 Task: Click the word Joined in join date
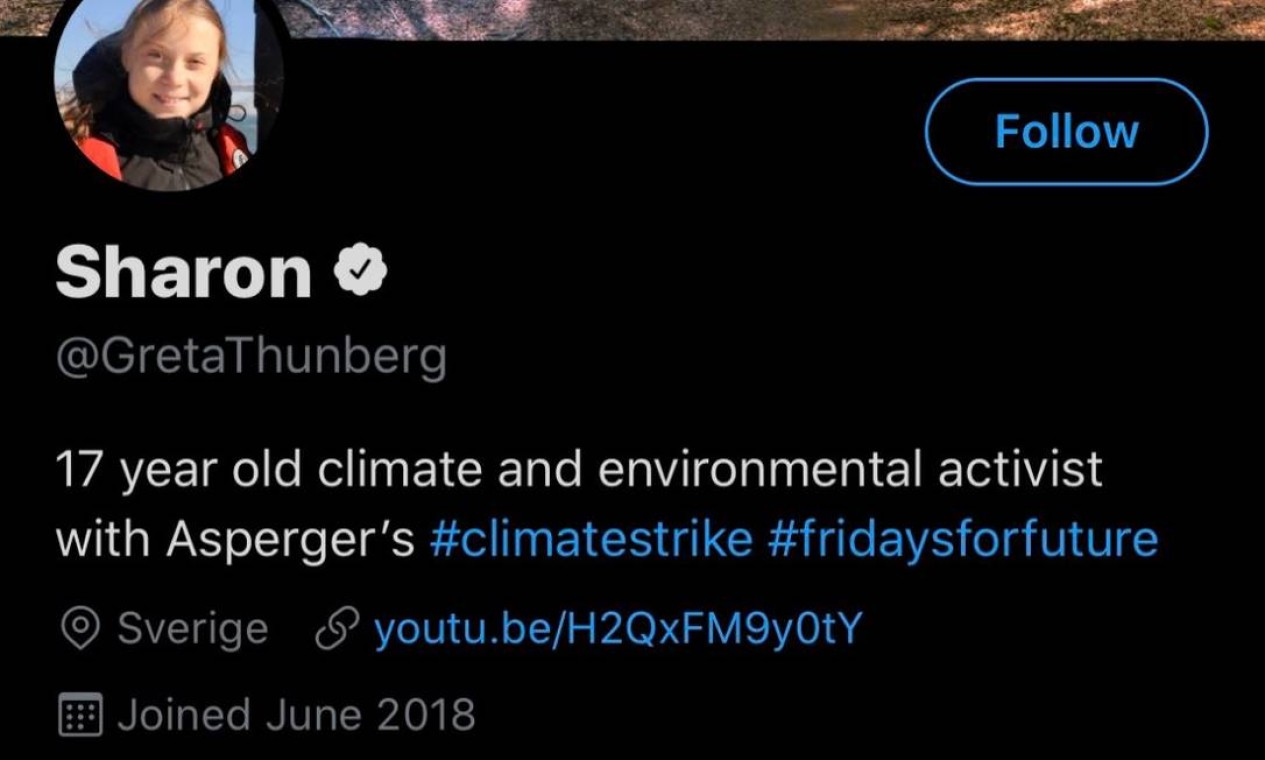coord(184,715)
